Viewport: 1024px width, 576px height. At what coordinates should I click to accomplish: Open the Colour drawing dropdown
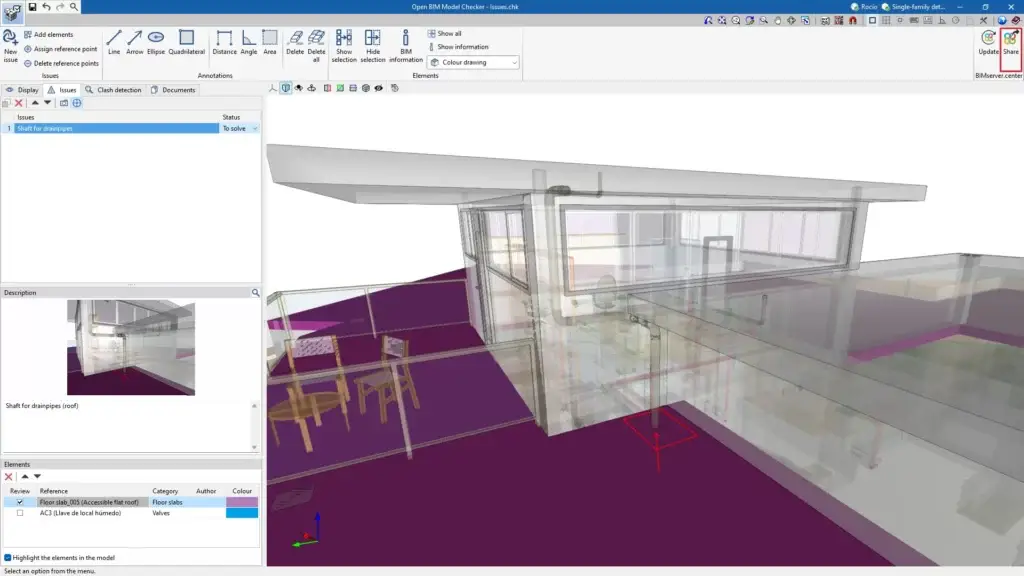[x=473, y=62]
